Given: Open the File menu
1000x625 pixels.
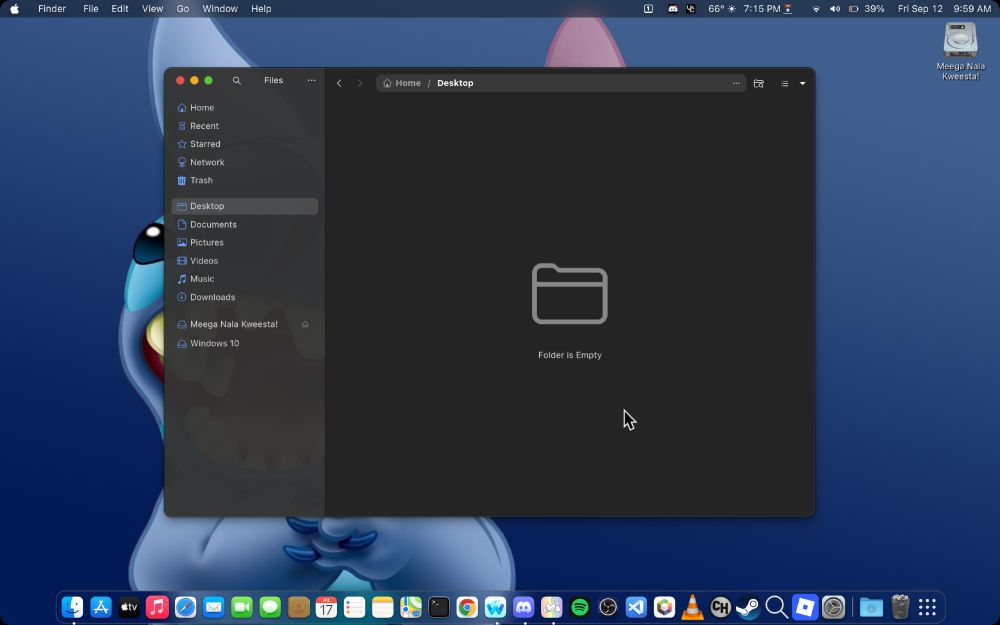Looking at the screenshot, I should [91, 9].
